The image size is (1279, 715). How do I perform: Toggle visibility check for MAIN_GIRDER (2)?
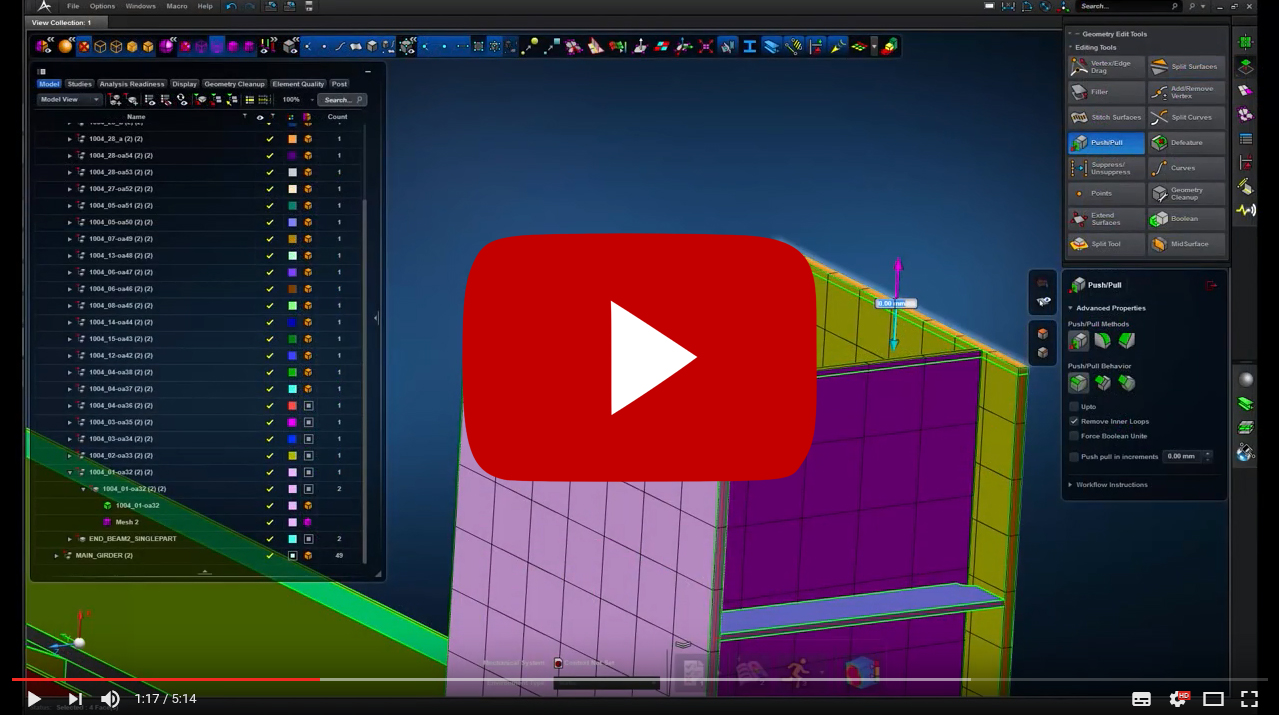tap(269, 555)
